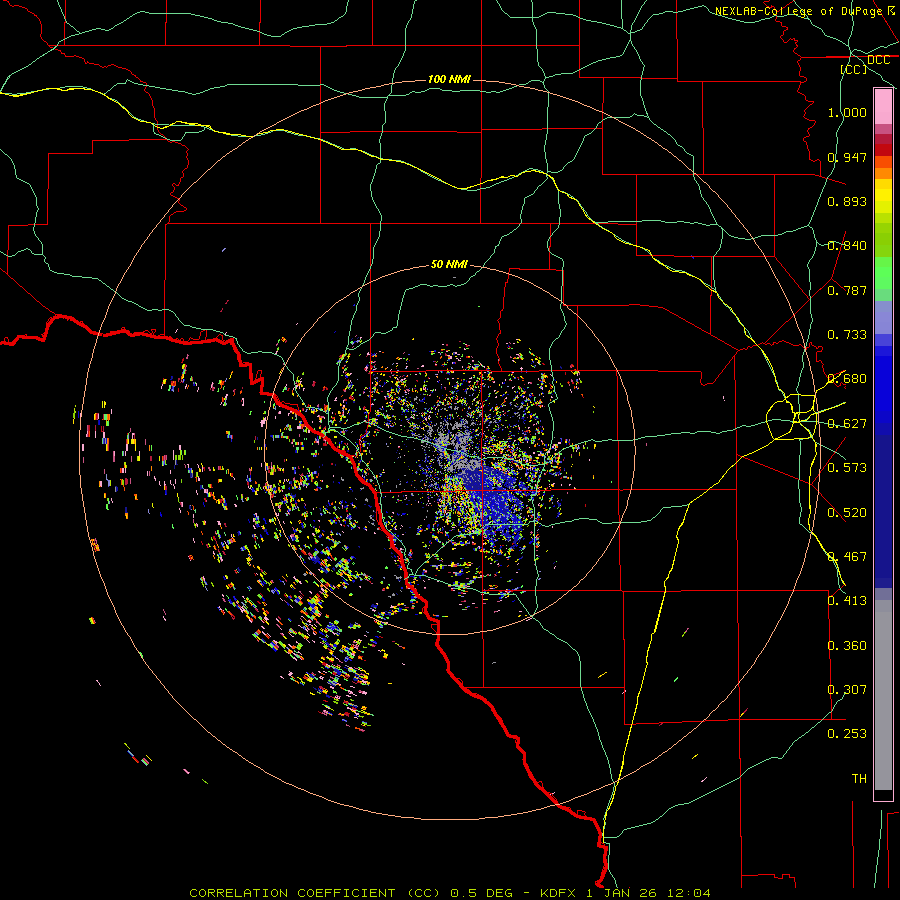Click the 12:04 timestamp in caption
The width and height of the screenshot is (900, 900).
(688, 893)
